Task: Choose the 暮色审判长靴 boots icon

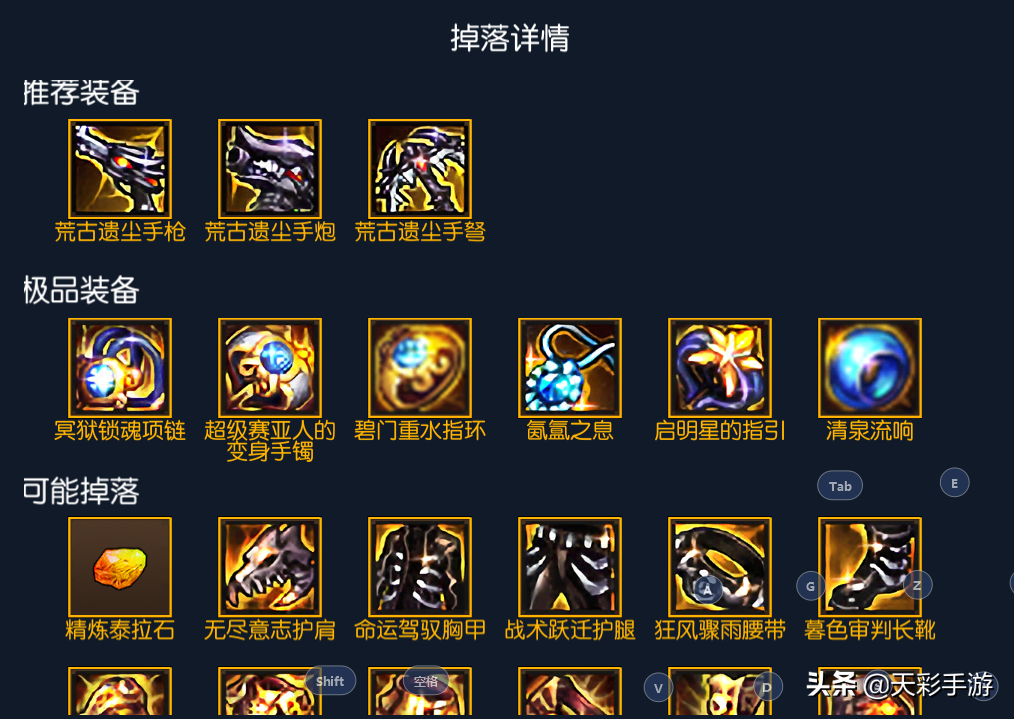Action: click(x=870, y=567)
